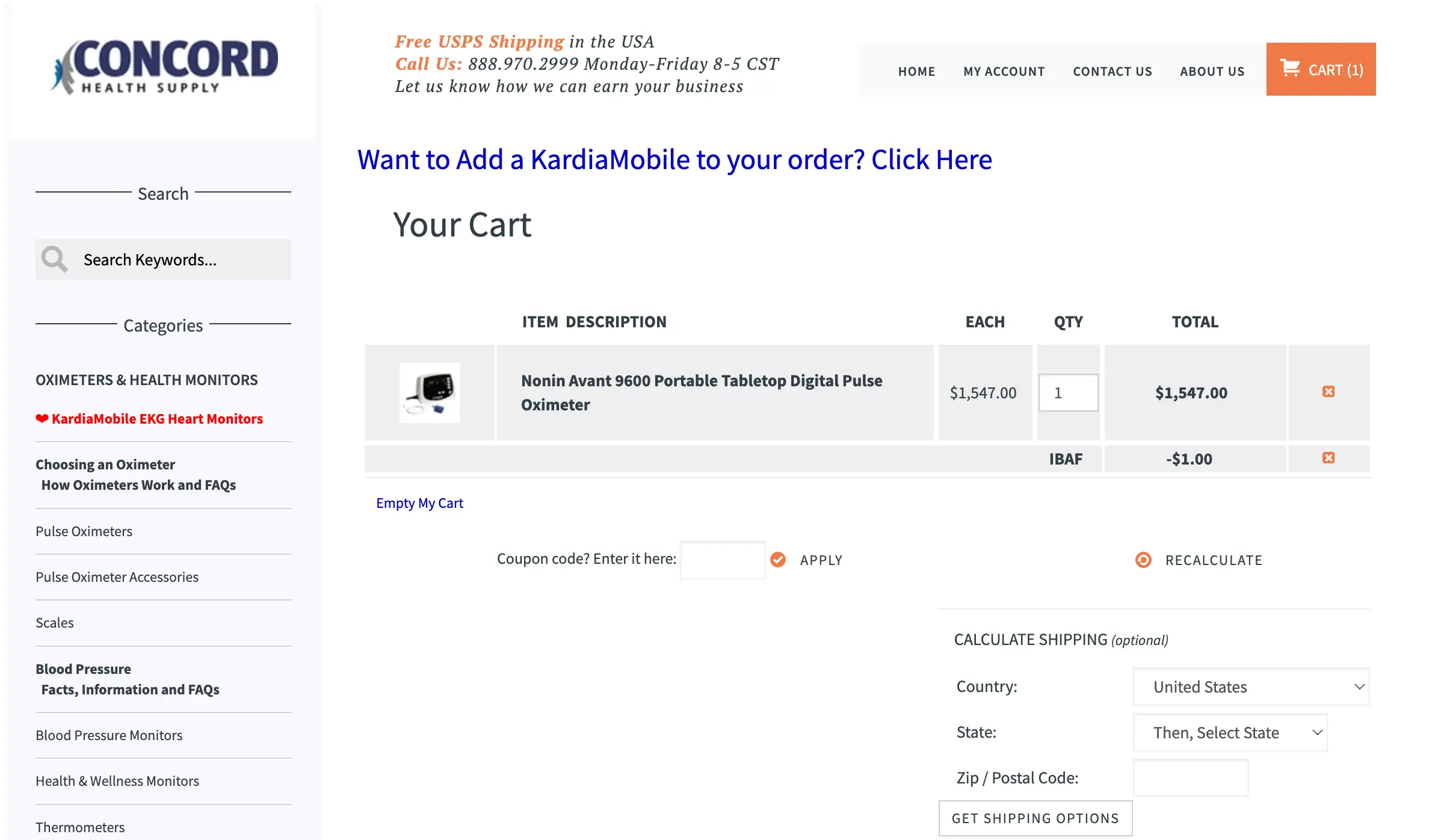Open the Country dropdown showing United States
1438x840 pixels.
(1251, 687)
